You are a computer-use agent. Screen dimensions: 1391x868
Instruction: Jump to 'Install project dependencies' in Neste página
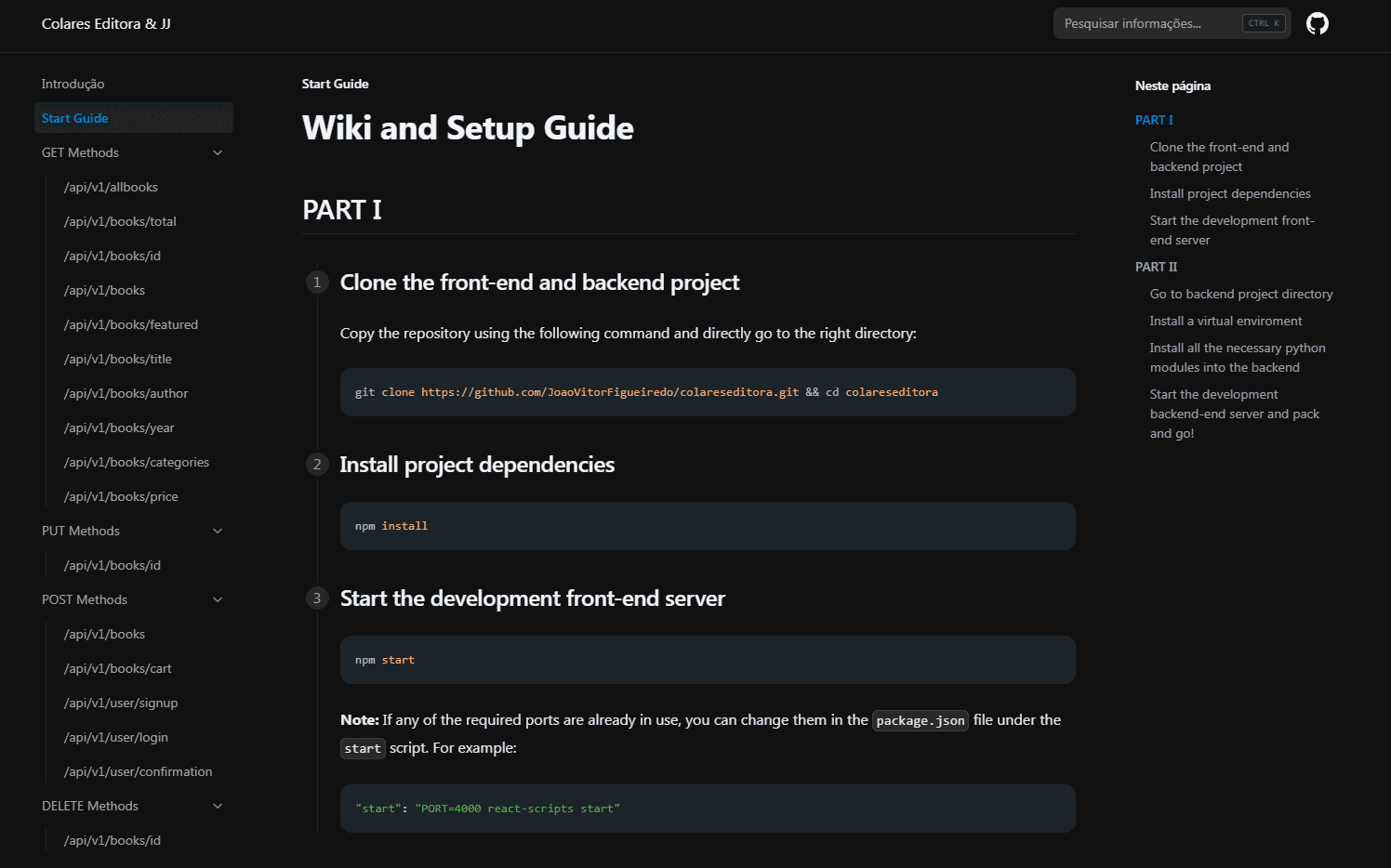[1230, 193]
